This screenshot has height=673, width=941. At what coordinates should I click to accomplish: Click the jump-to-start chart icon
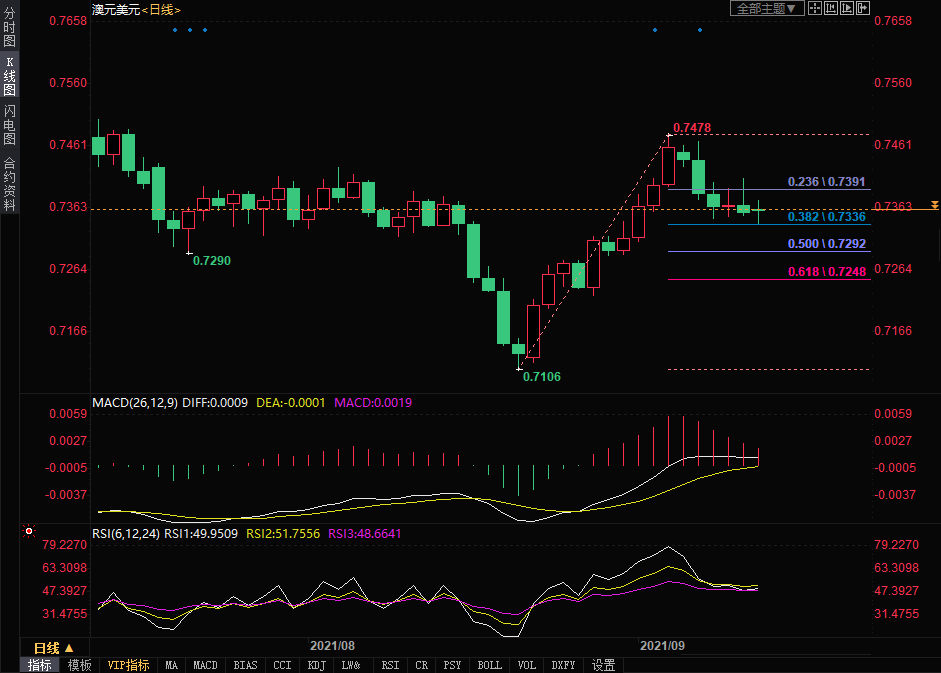831,8
